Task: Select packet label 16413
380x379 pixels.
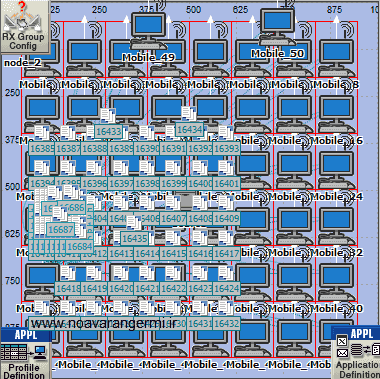Action: (x=120, y=254)
